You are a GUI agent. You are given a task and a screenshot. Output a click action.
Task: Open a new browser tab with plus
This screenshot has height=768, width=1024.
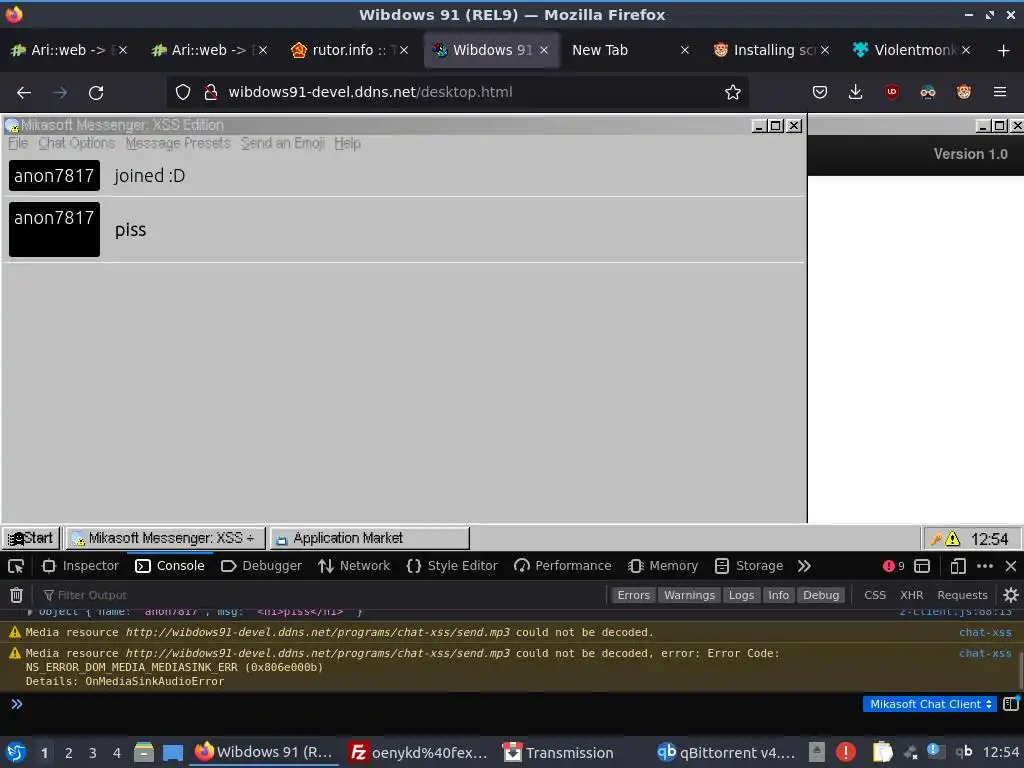coord(1004,50)
